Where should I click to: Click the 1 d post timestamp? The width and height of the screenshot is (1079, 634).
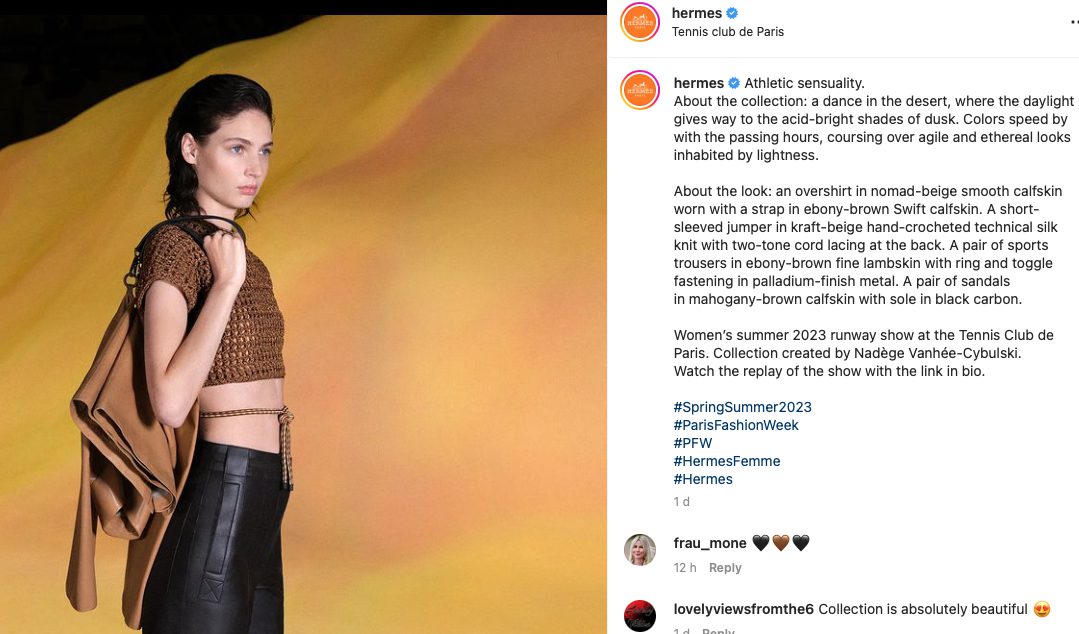tap(681, 501)
